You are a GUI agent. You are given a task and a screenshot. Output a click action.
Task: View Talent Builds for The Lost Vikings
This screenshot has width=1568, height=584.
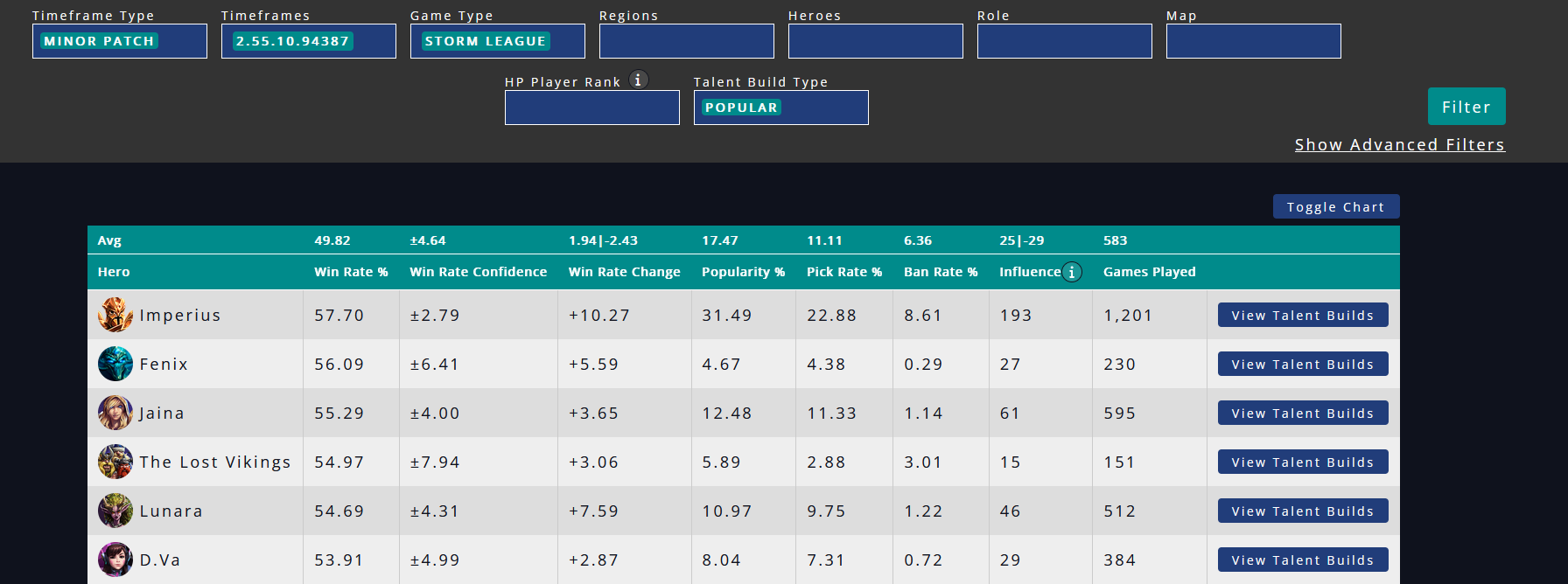1303,462
